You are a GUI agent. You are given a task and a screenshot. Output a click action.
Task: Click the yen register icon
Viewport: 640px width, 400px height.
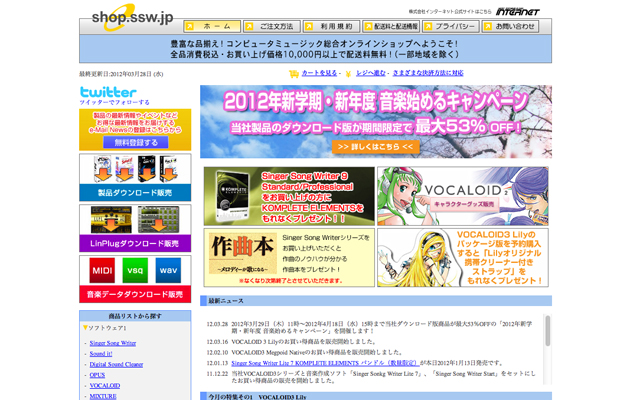click(x=348, y=74)
